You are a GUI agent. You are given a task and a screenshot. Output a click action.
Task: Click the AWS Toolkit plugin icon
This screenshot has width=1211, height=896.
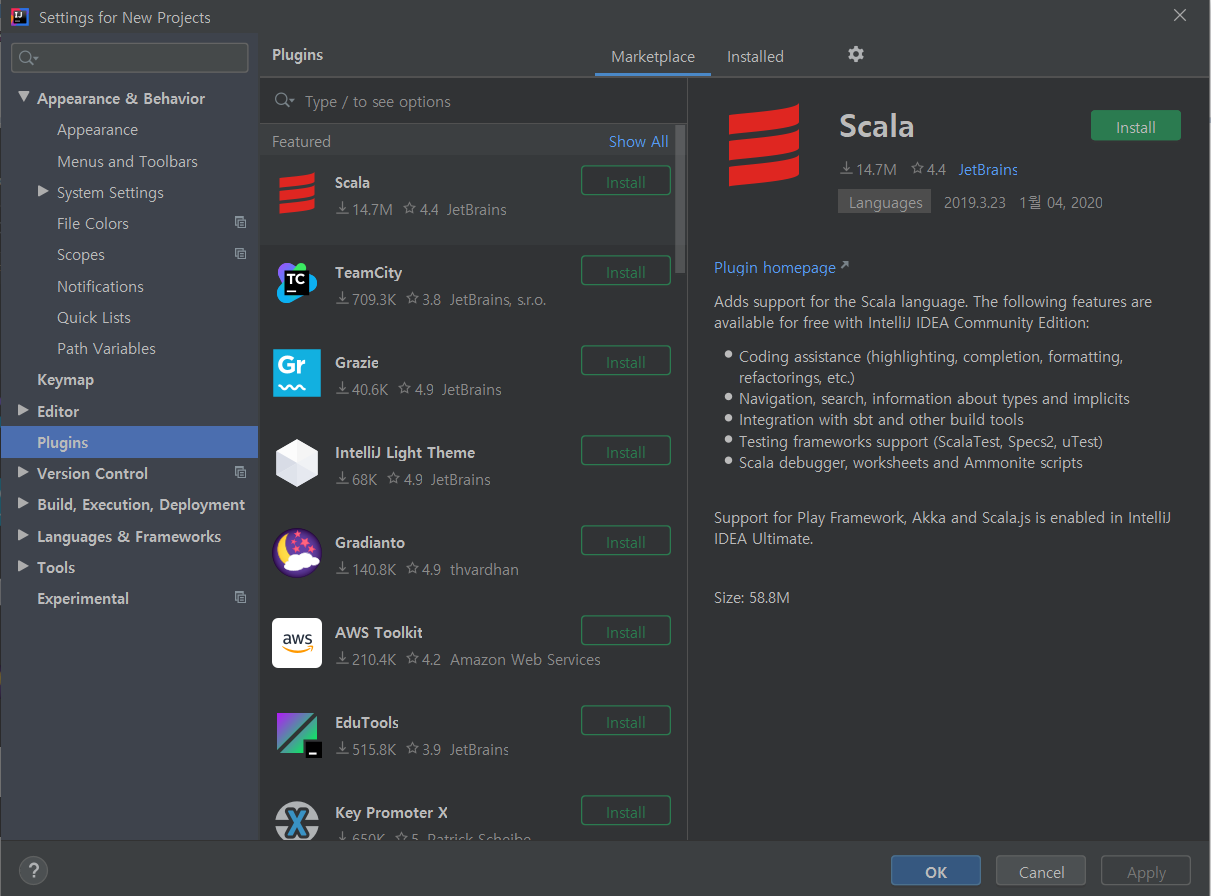coord(296,643)
